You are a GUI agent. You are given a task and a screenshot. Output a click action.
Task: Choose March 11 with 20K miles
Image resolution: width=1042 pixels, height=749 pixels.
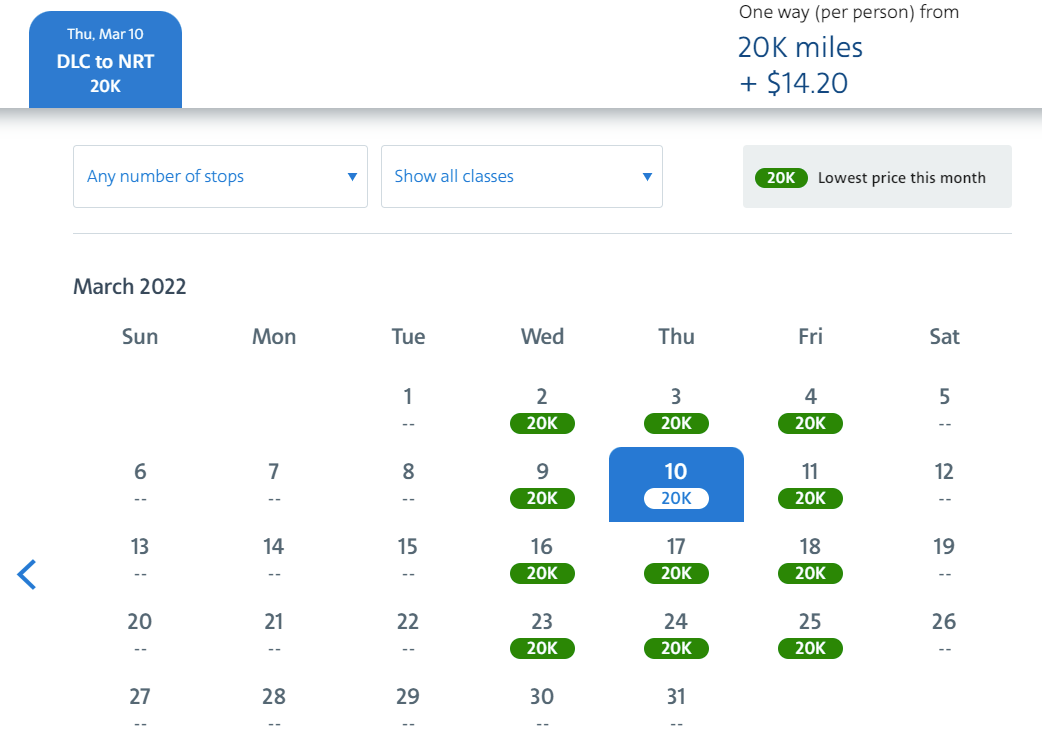point(810,484)
